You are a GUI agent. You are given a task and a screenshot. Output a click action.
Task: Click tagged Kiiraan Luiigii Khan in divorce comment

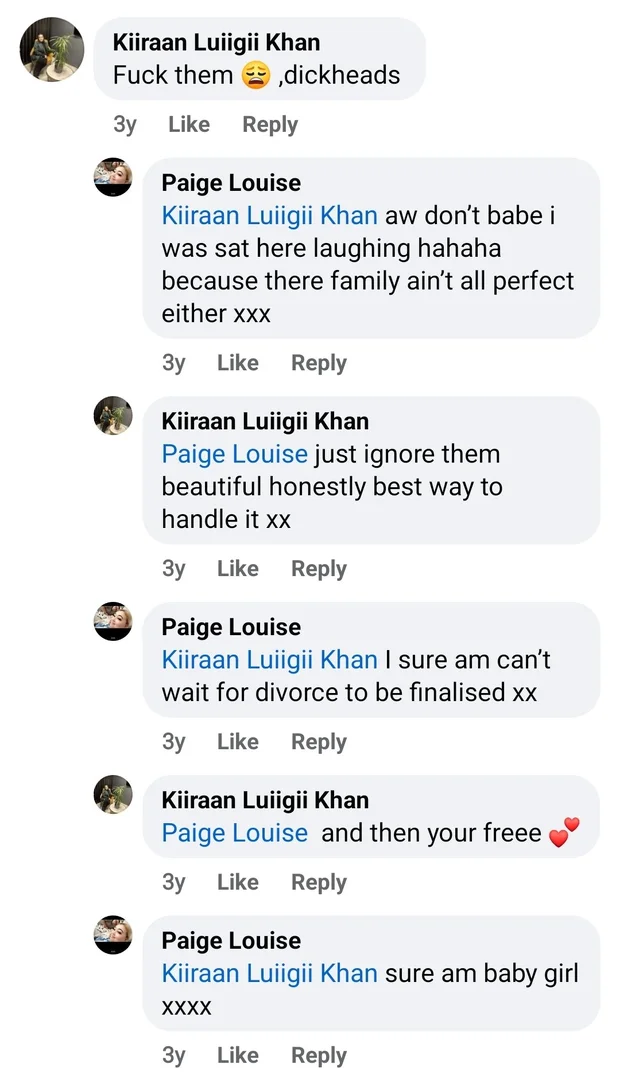269,660
